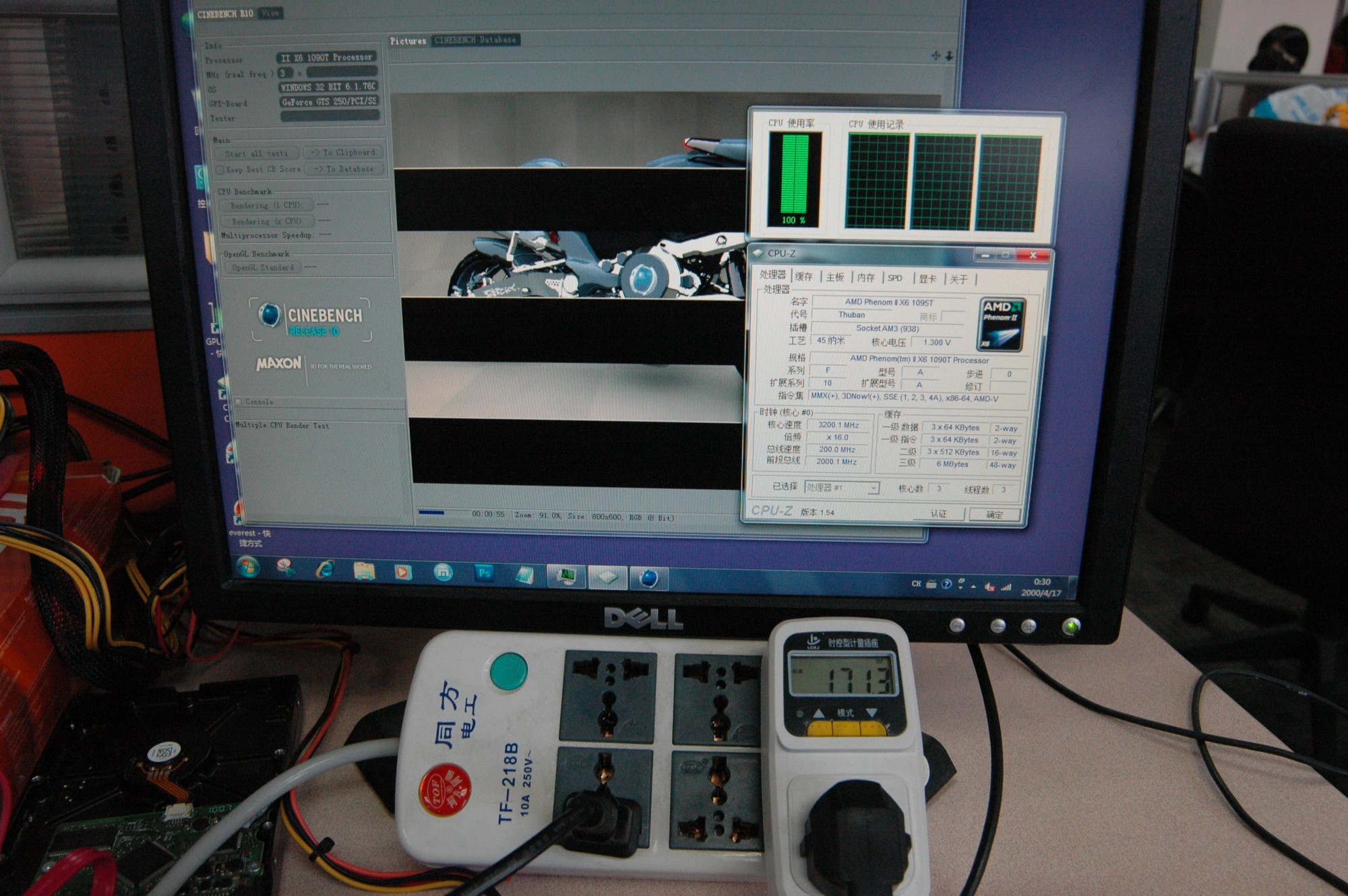Open Windows Media Player taskbar icon
1348x896 pixels.
(403, 572)
